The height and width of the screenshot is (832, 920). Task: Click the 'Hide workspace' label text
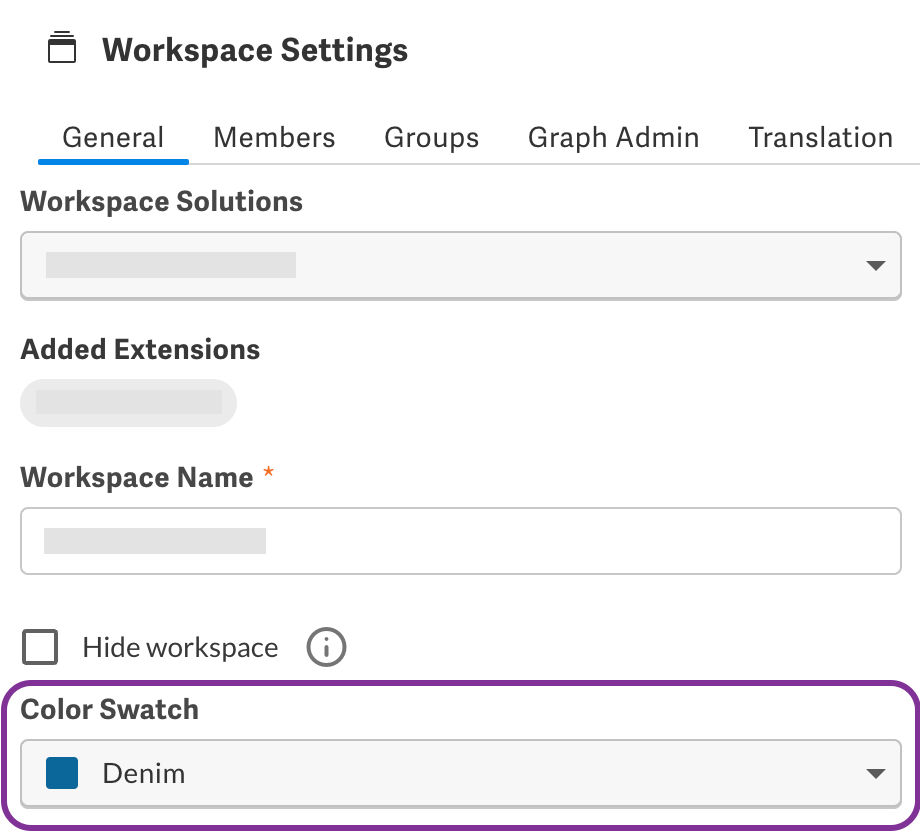click(180, 647)
